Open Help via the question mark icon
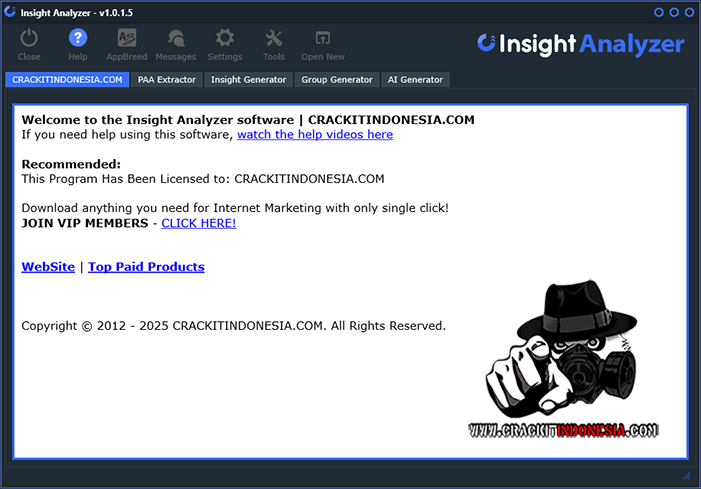The width and height of the screenshot is (701, 489). pyautogui.click(x=78, y=39)
